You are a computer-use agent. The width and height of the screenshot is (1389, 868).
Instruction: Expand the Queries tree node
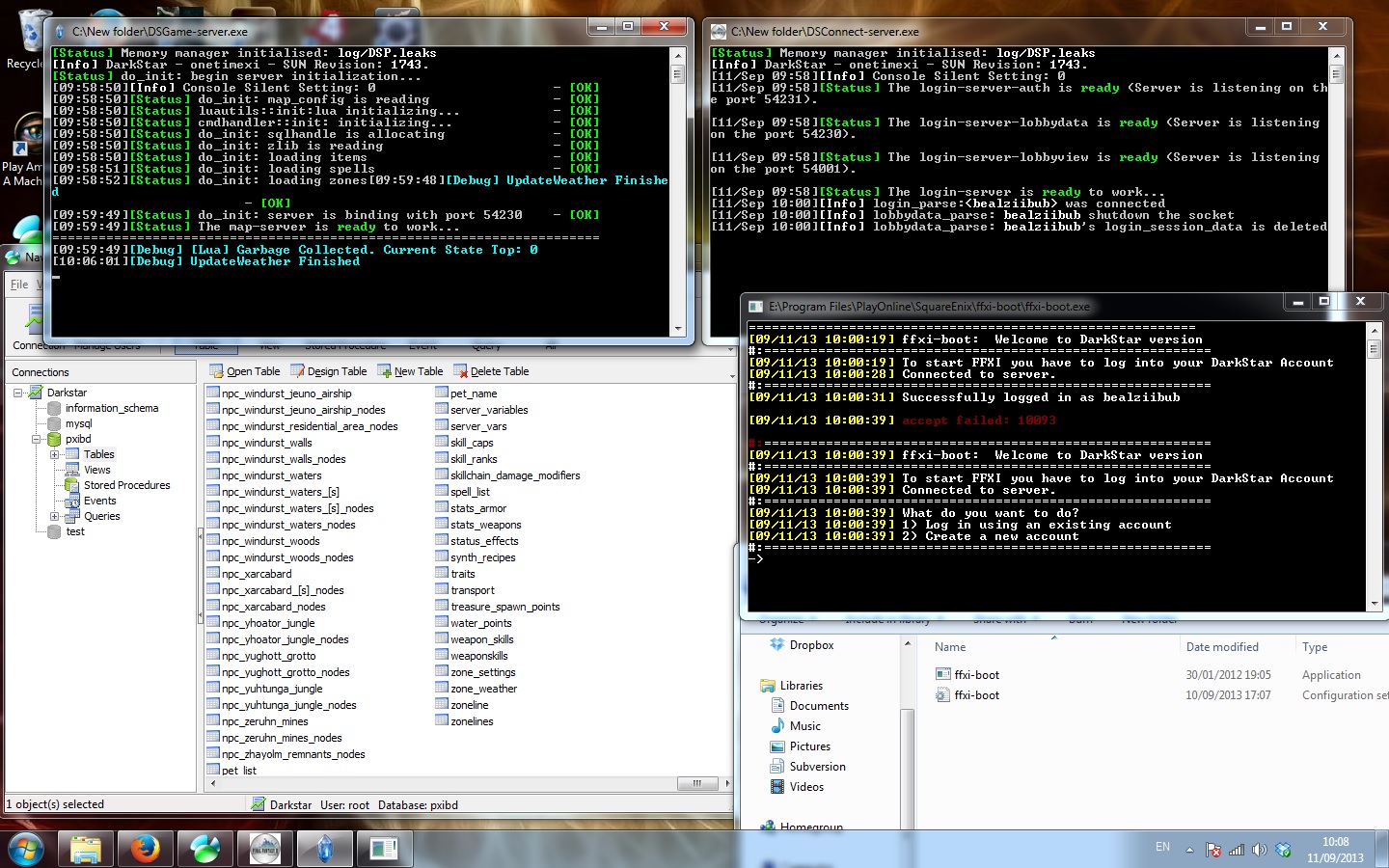click(55, 516)
